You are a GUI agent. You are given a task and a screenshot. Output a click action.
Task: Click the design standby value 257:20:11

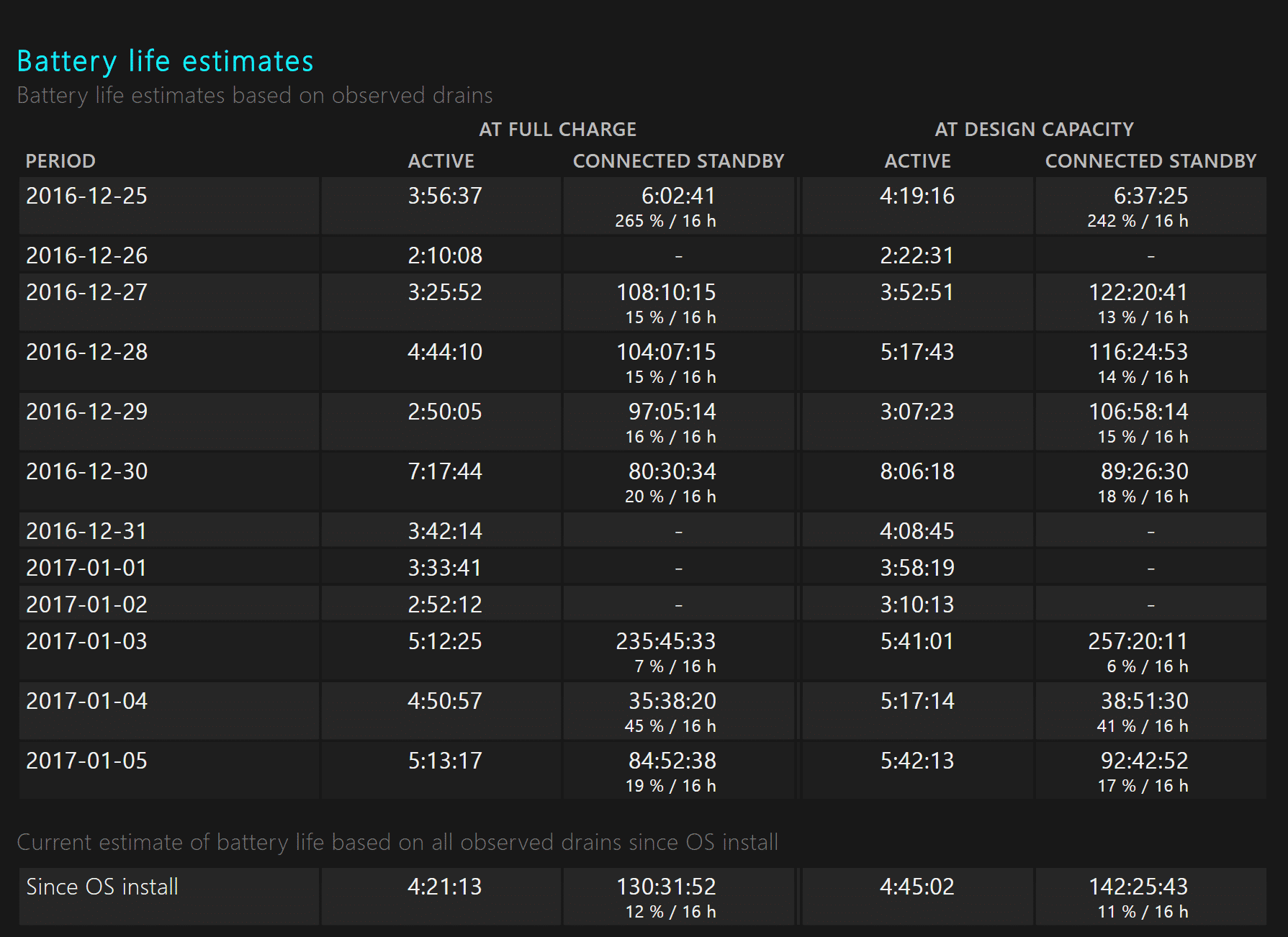[1138, 641]
